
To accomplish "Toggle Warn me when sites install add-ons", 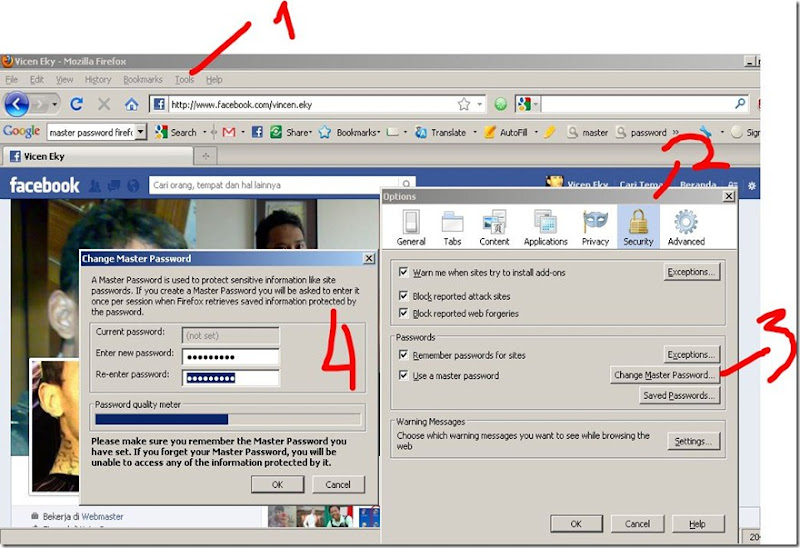I will pyautogui.click(x=403, y=272).
